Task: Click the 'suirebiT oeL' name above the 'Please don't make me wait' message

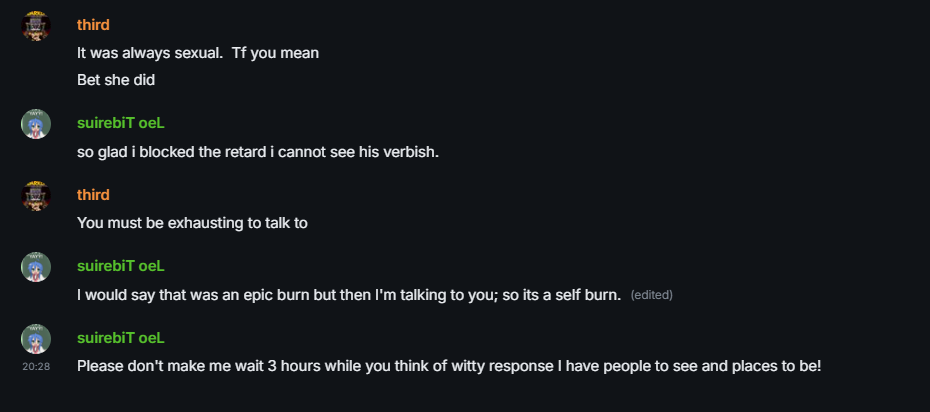Action: [x=120, y=338]
